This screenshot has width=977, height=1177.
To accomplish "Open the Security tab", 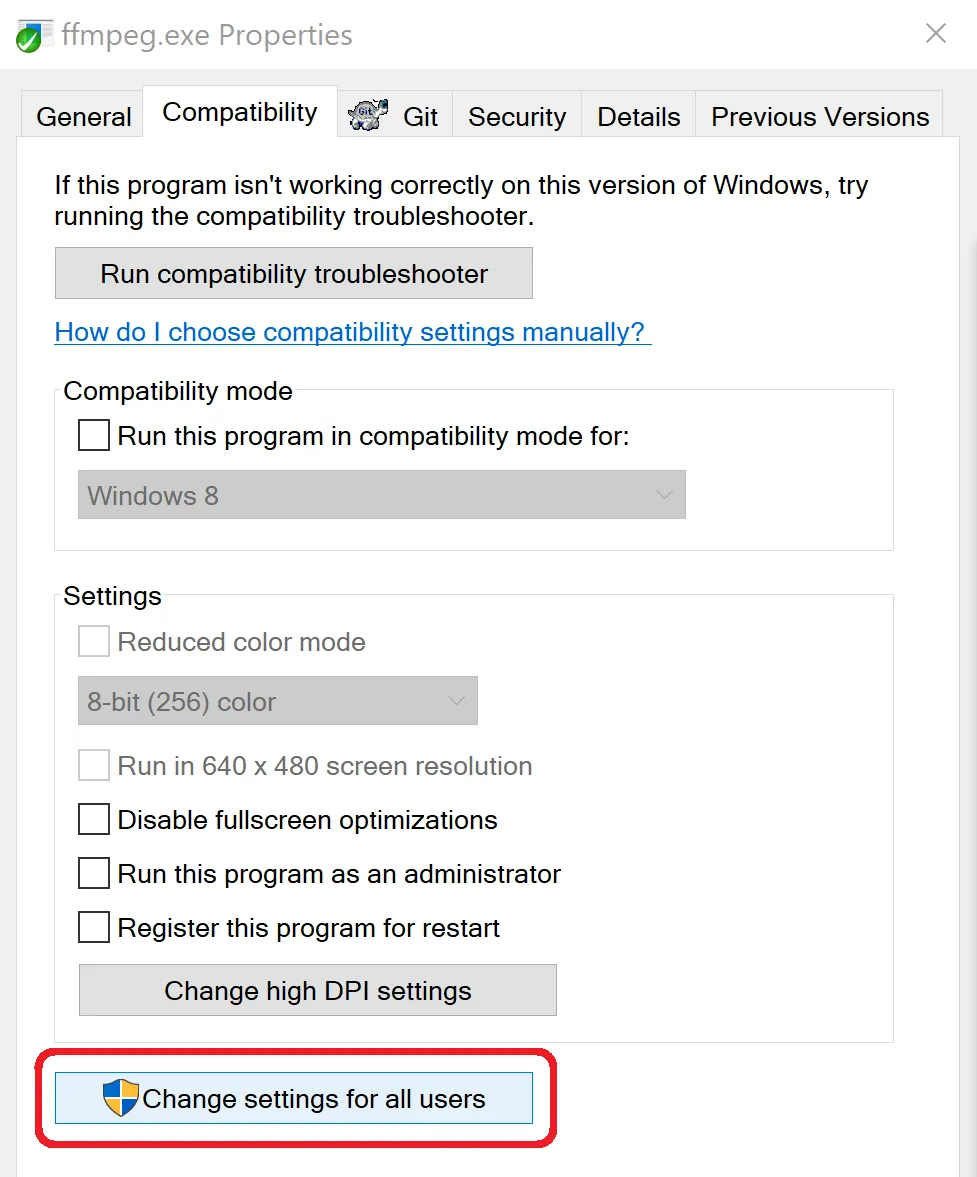I will [x=516, y=117].
